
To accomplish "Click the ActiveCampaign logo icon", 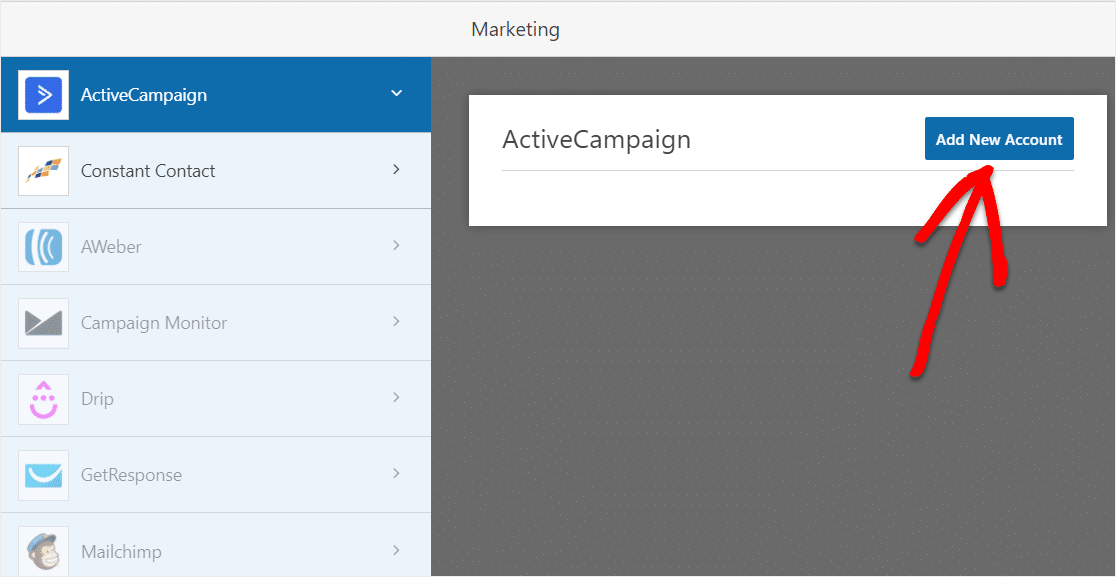I will pyautogui.click(x=43, y=95).
